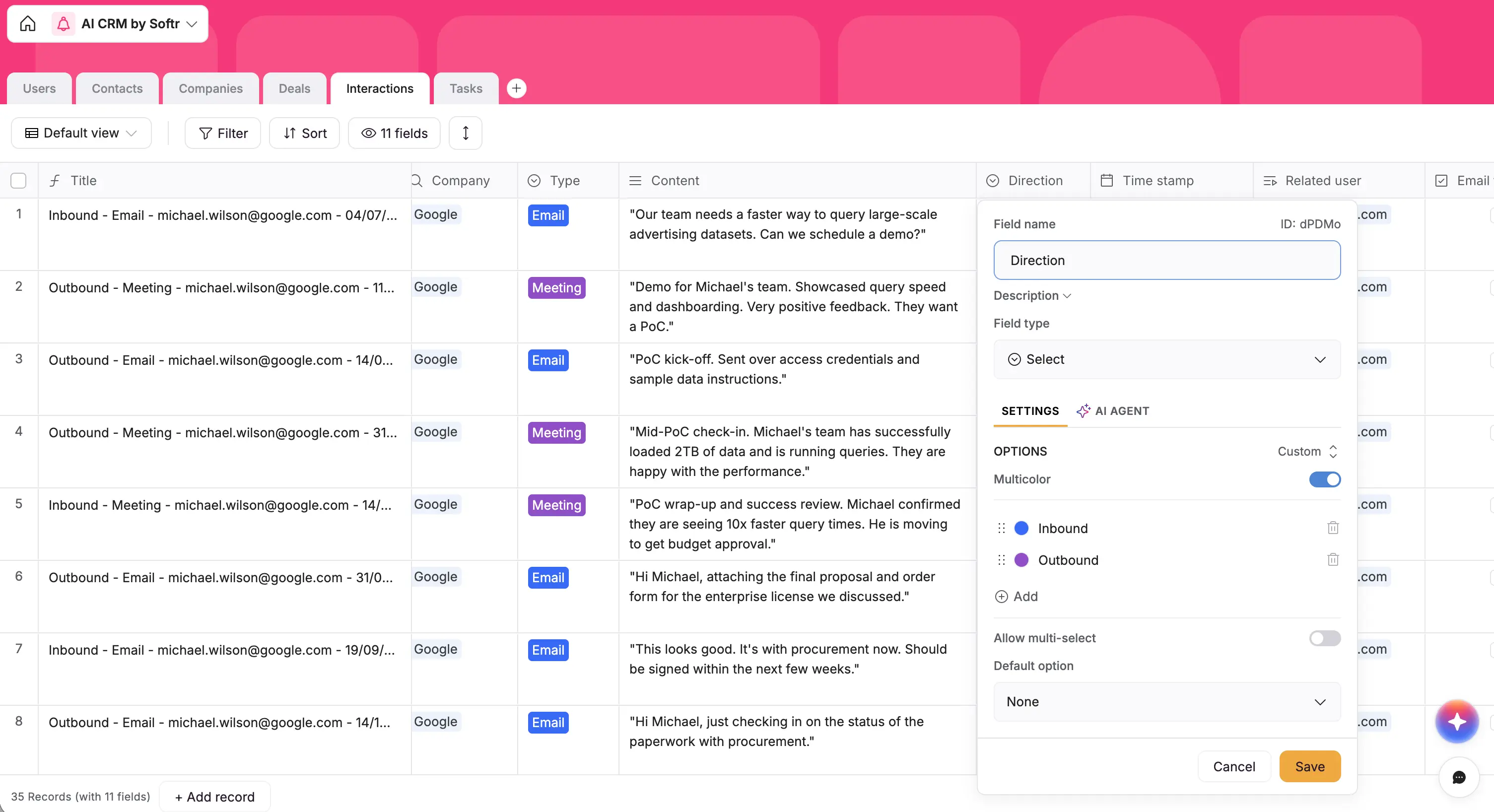The height and width of the screenshot is (812, 1494).
Task: Delete the Outbound option via trash icon
Action: point(1332,559)
